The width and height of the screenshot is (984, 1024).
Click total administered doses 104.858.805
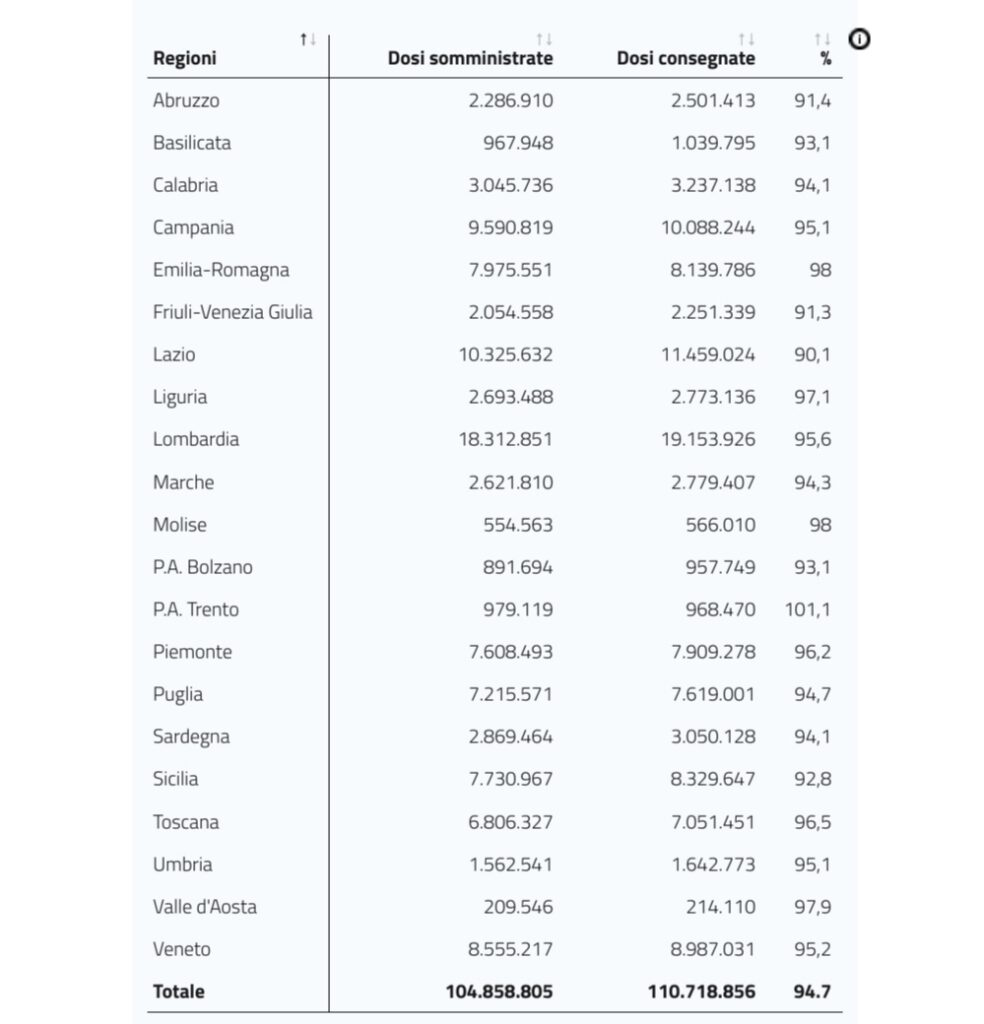coord(500,991)
